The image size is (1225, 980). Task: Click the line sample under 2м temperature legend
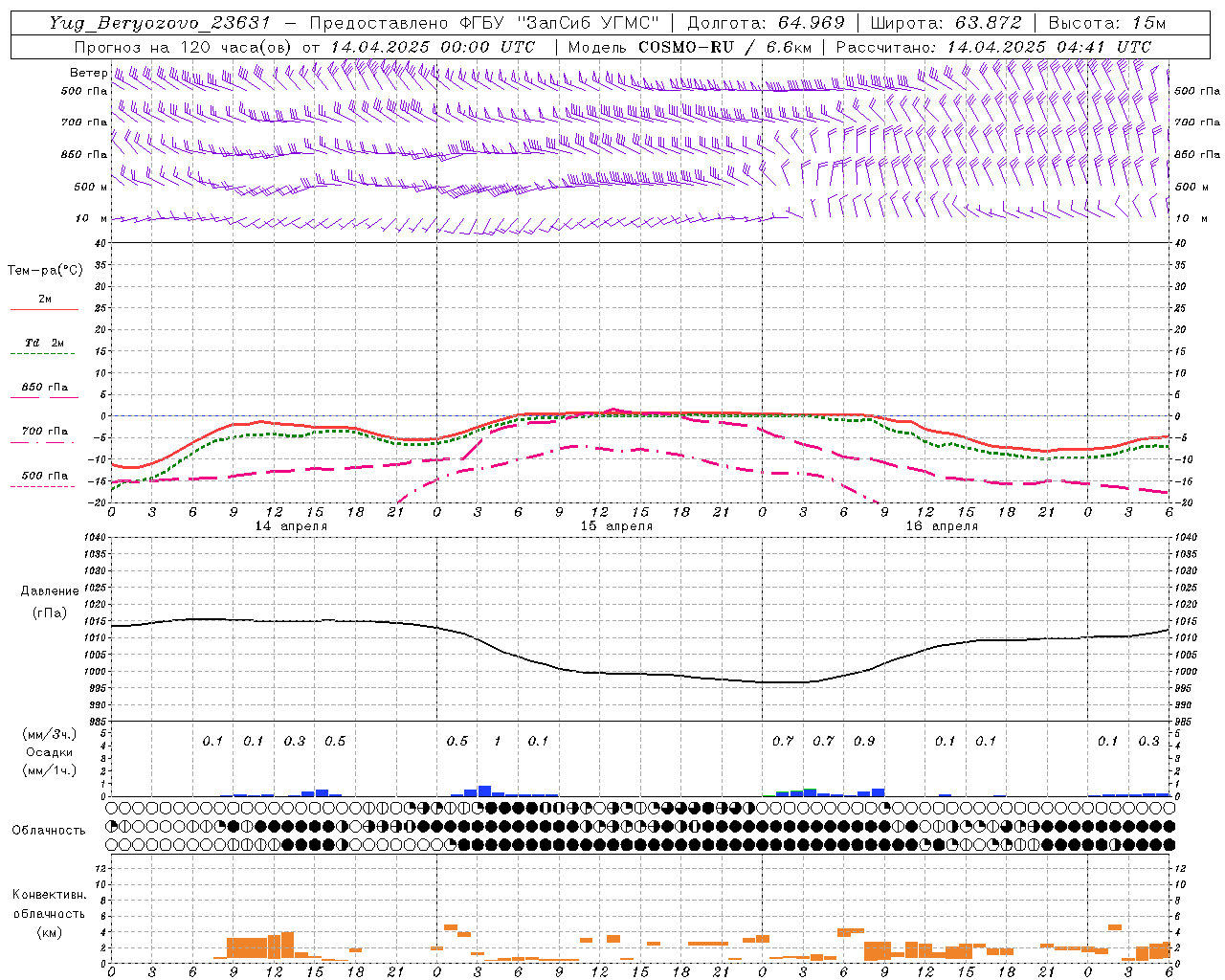(x=44, y=309)
